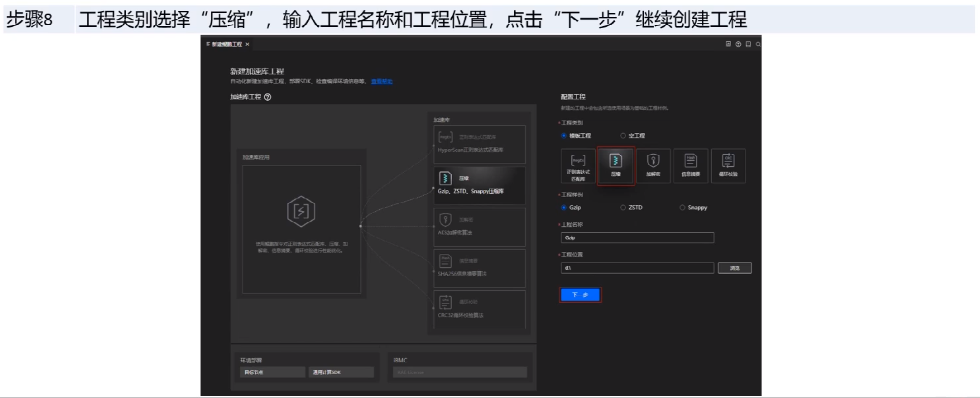Click the bookmark-shaped top-right toolbar icon

point(748,44)
